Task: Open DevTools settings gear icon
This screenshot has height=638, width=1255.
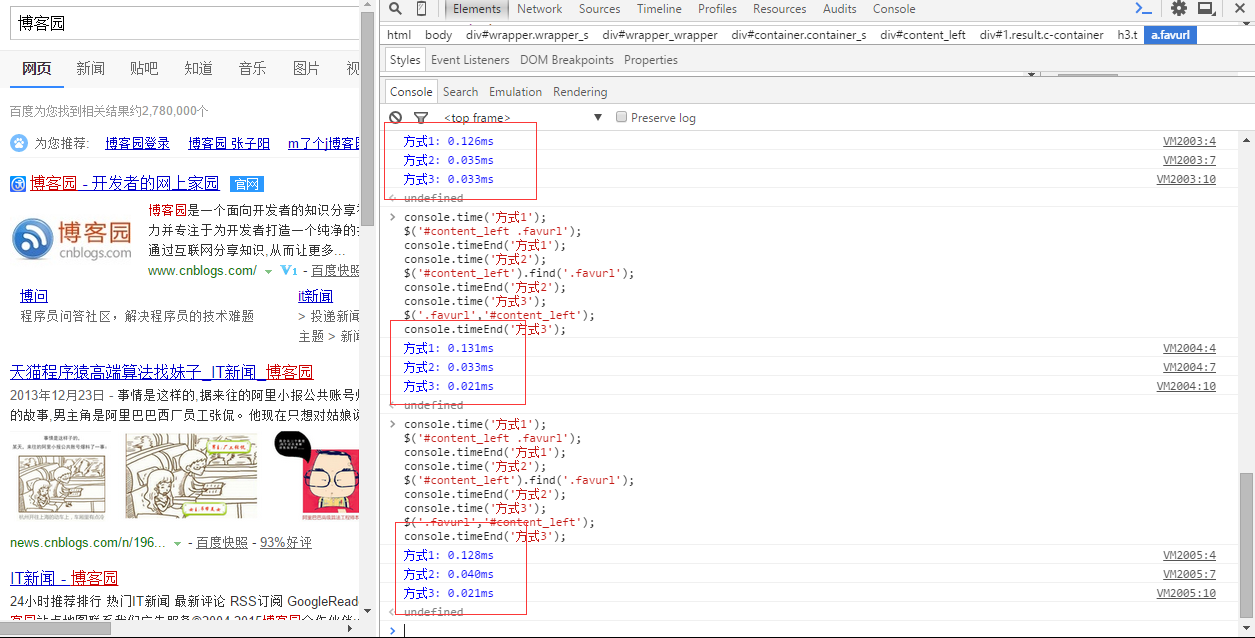Action: [1179, 9]
